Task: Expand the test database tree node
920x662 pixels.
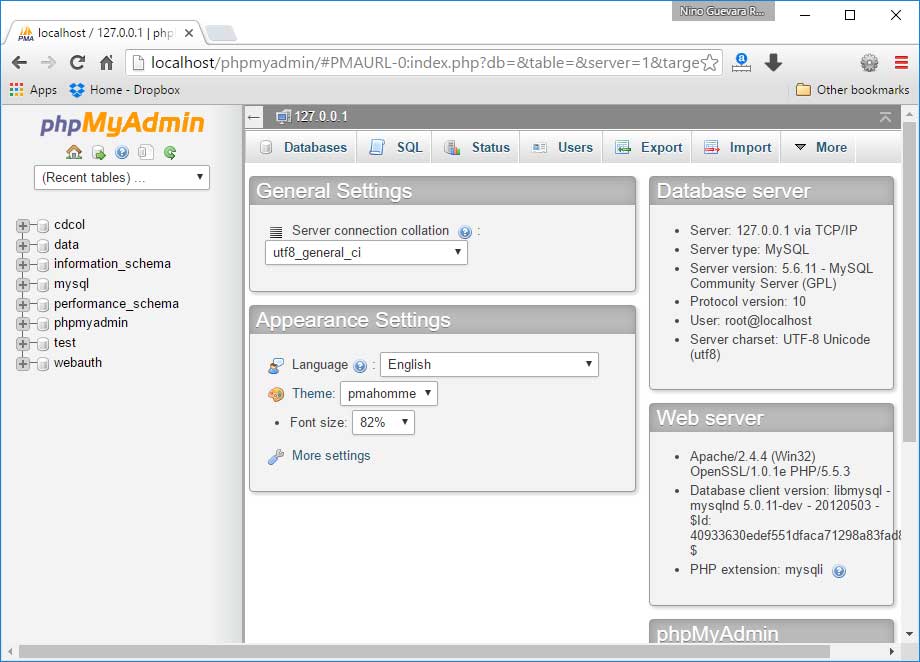Action: pyautogui.click(x=23, y=344)
